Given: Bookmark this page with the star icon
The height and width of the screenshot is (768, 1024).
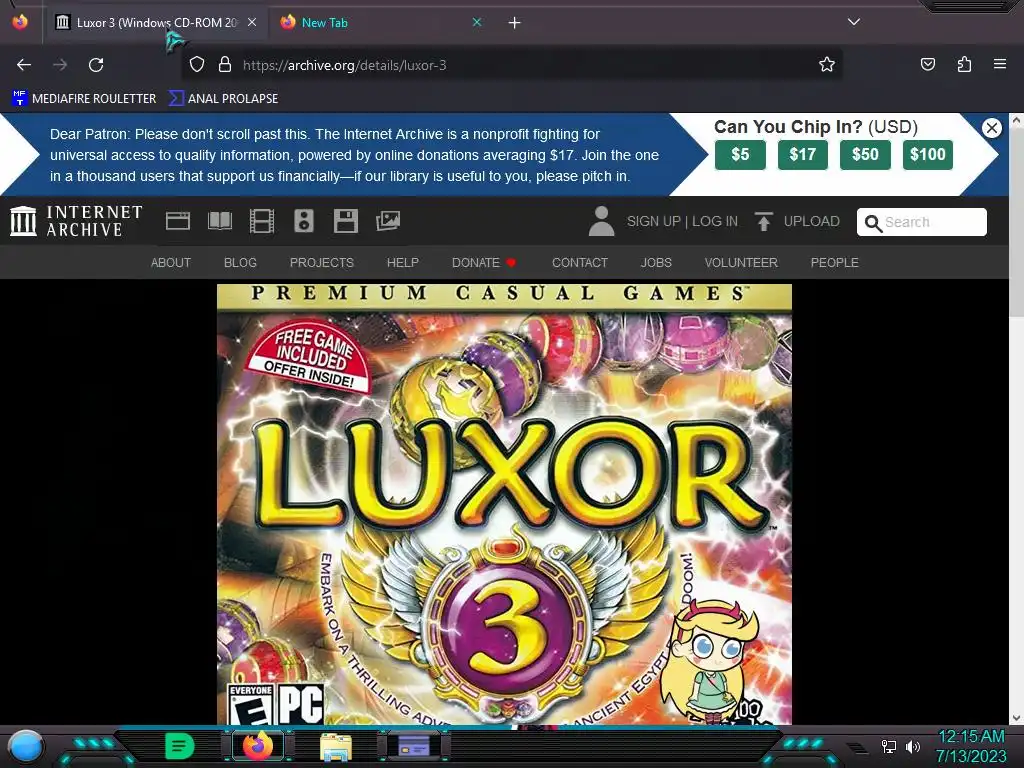Looking at the screenshot, I should (827, 65).
